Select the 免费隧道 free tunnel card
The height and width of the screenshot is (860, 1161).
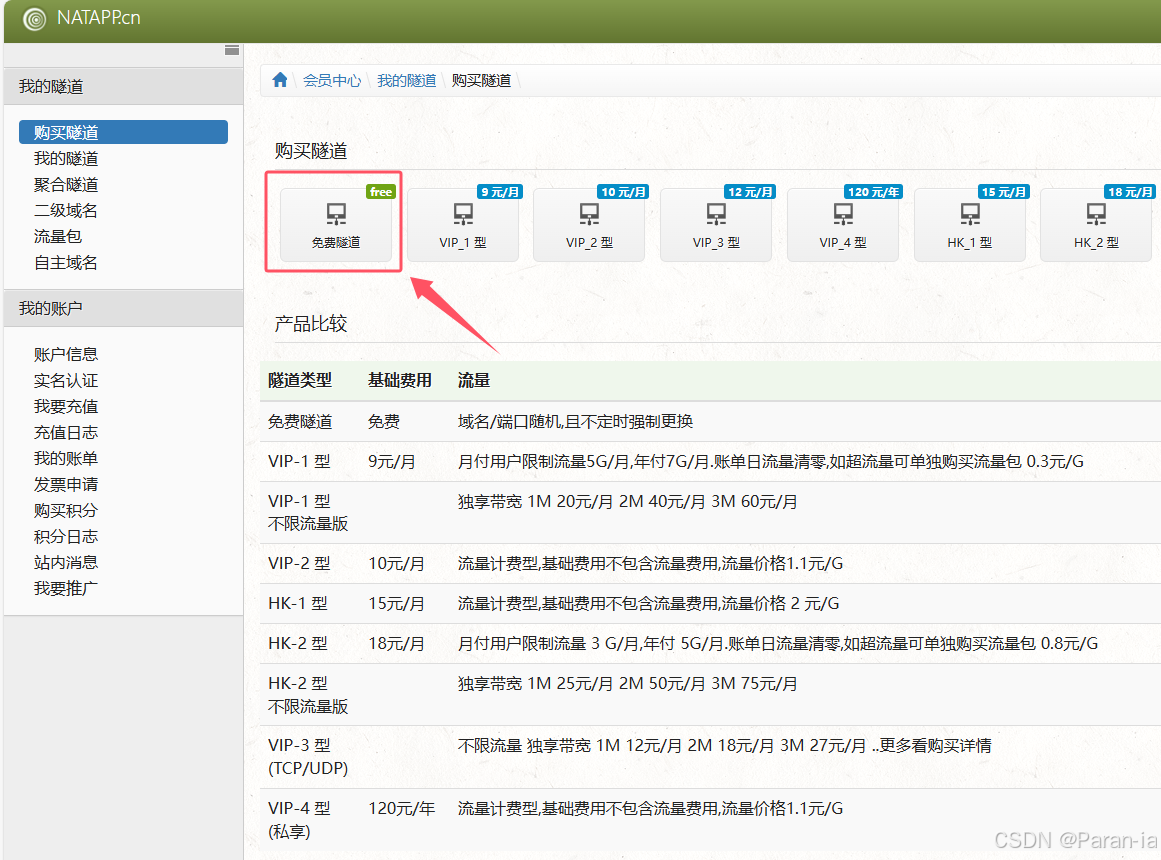(x=336, y=224)
